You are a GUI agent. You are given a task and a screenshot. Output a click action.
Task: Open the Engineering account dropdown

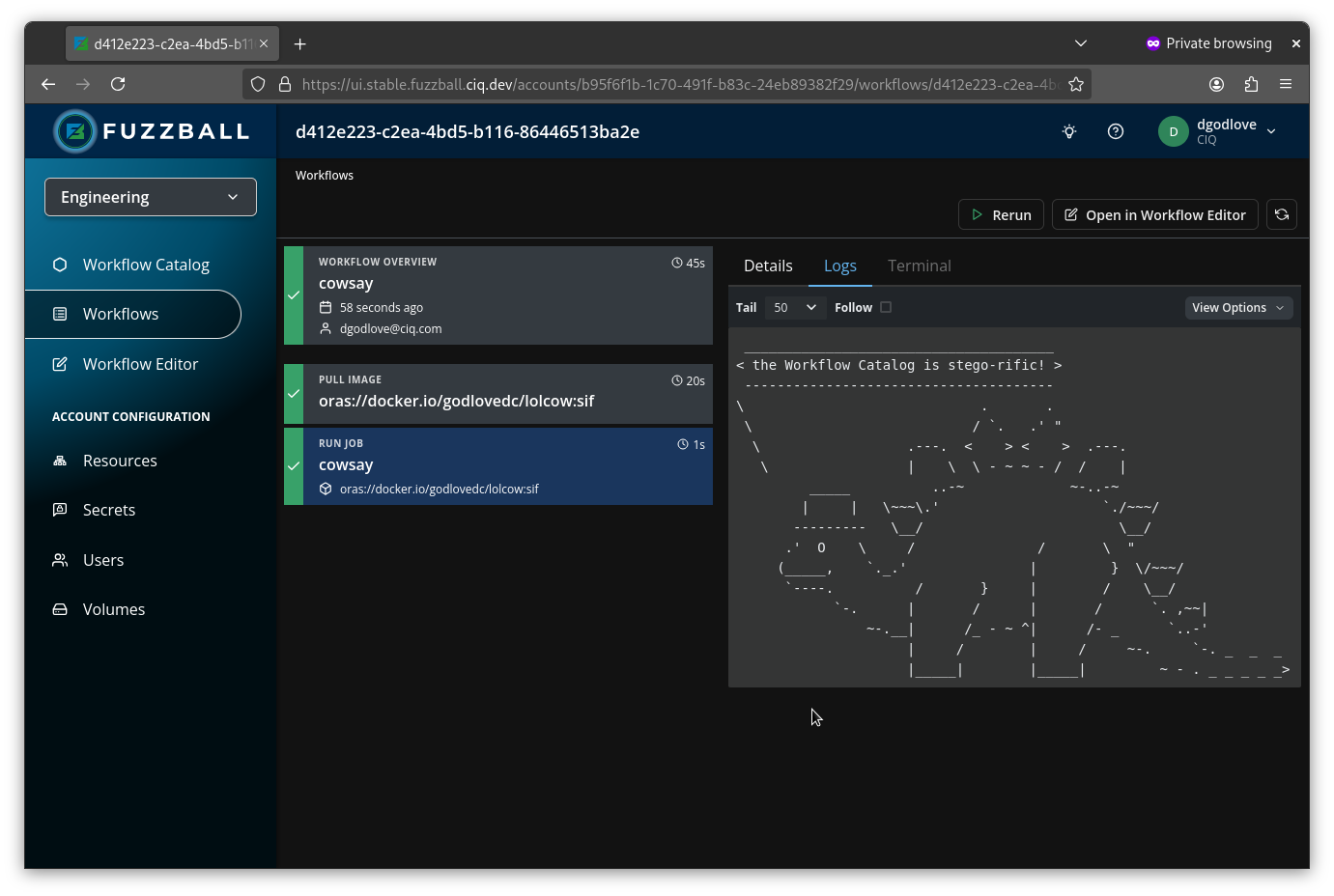[x=150, y=197]
